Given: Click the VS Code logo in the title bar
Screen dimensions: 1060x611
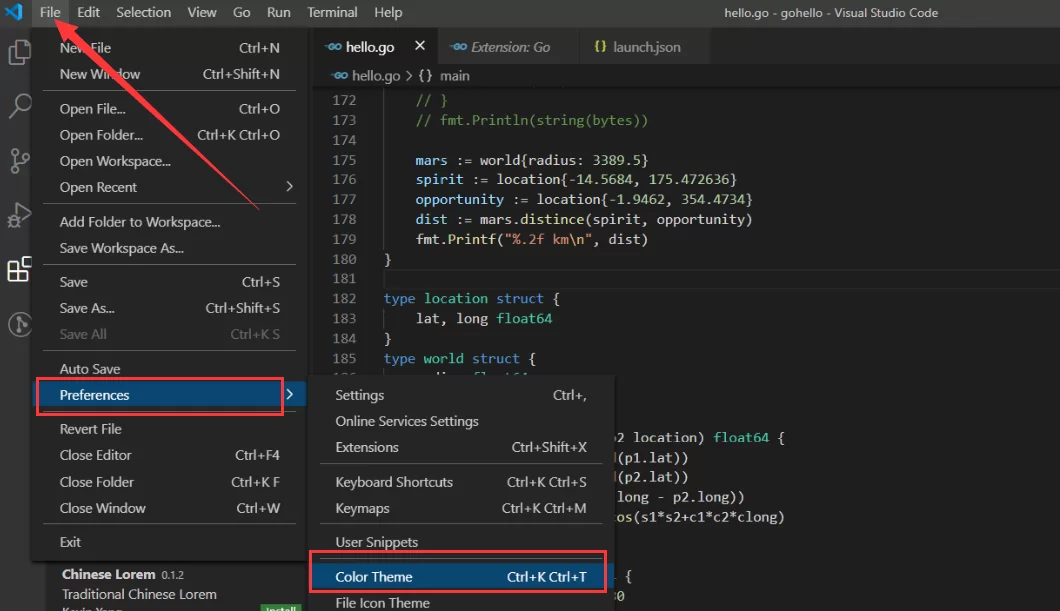Looking at the screenshot, I should pos(14,12).
